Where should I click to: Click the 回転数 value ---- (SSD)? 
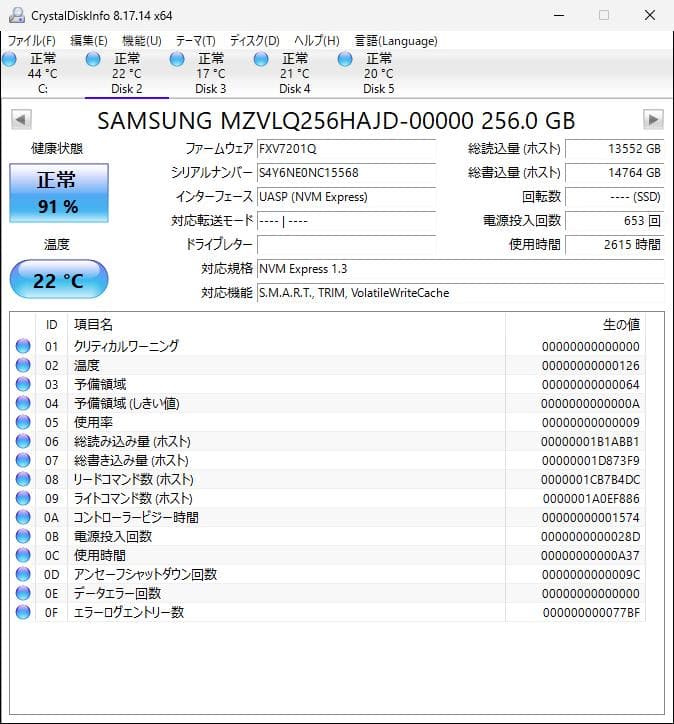click(614, 197)
